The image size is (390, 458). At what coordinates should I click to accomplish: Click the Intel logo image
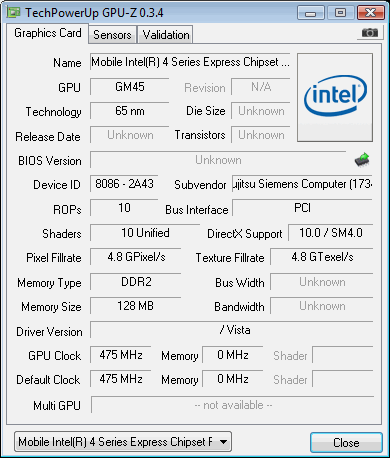tap(335, 98)
